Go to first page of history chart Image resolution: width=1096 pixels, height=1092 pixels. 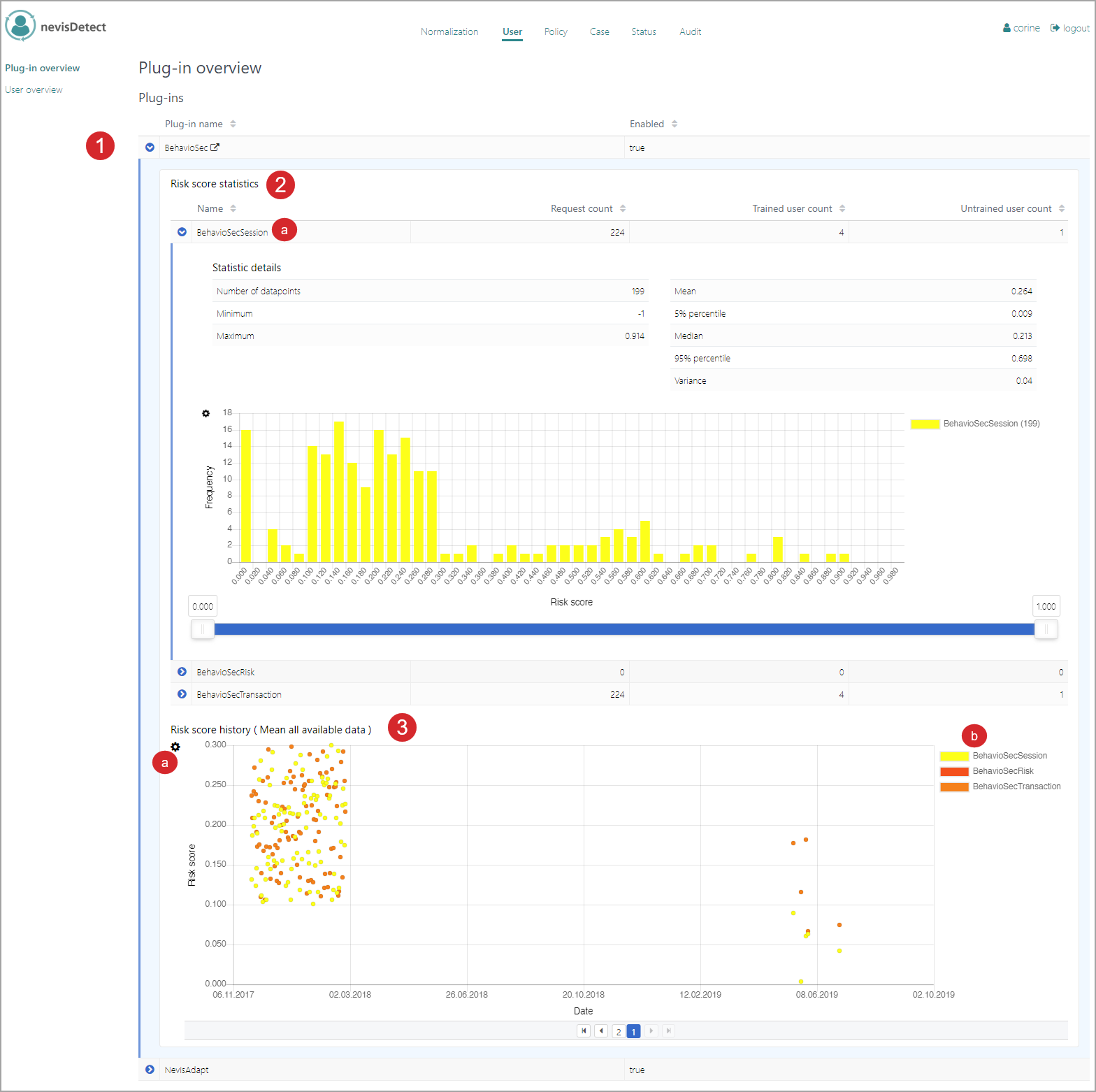pyautogui.click(x=584, y=1031)
